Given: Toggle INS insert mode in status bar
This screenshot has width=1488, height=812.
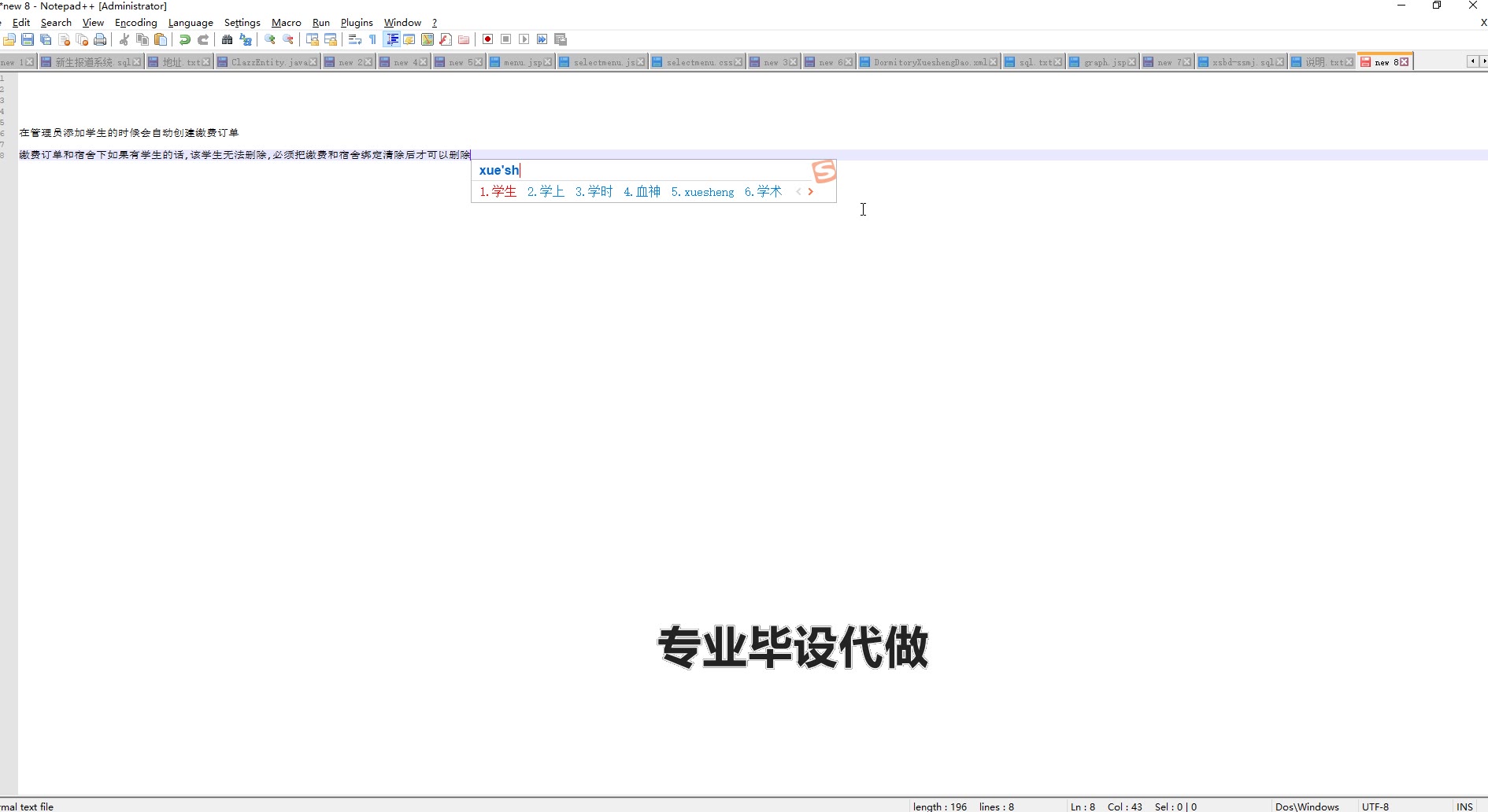Looking at the screenshot, I should [x=1464, y=806].
